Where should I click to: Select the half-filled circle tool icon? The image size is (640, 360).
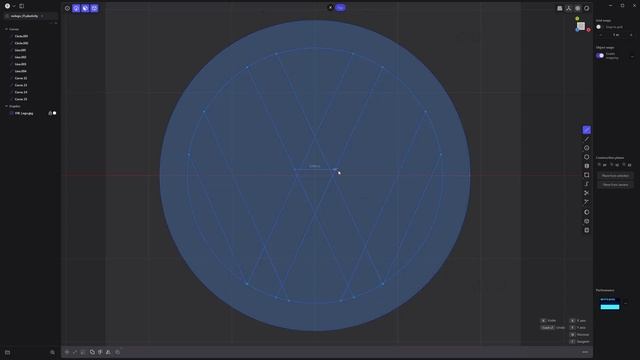(x=587, y=212)
